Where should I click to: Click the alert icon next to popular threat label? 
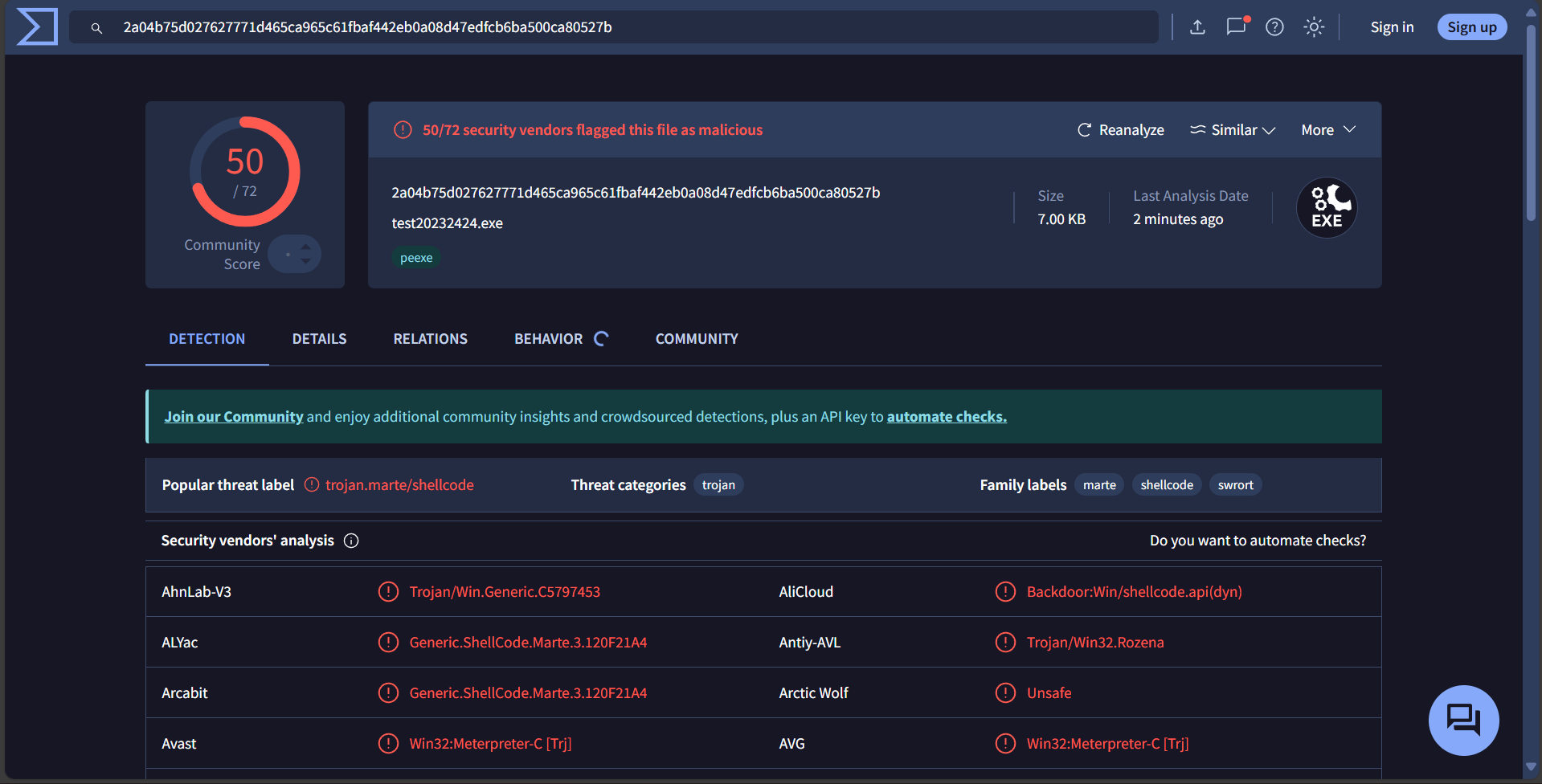tap(312, 484)
